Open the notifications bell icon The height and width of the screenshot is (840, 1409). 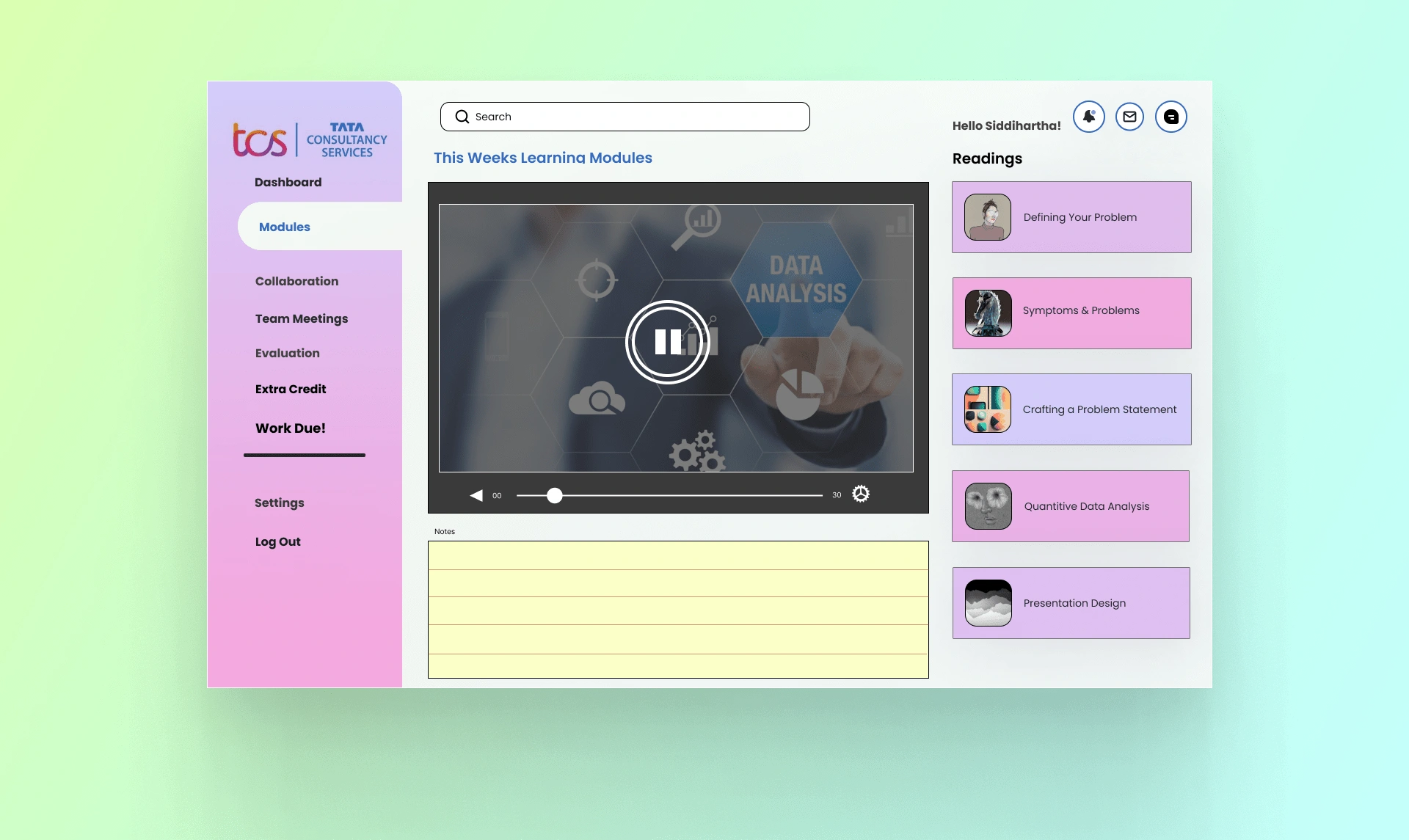pyautogui.click(x=1089, y=117)
